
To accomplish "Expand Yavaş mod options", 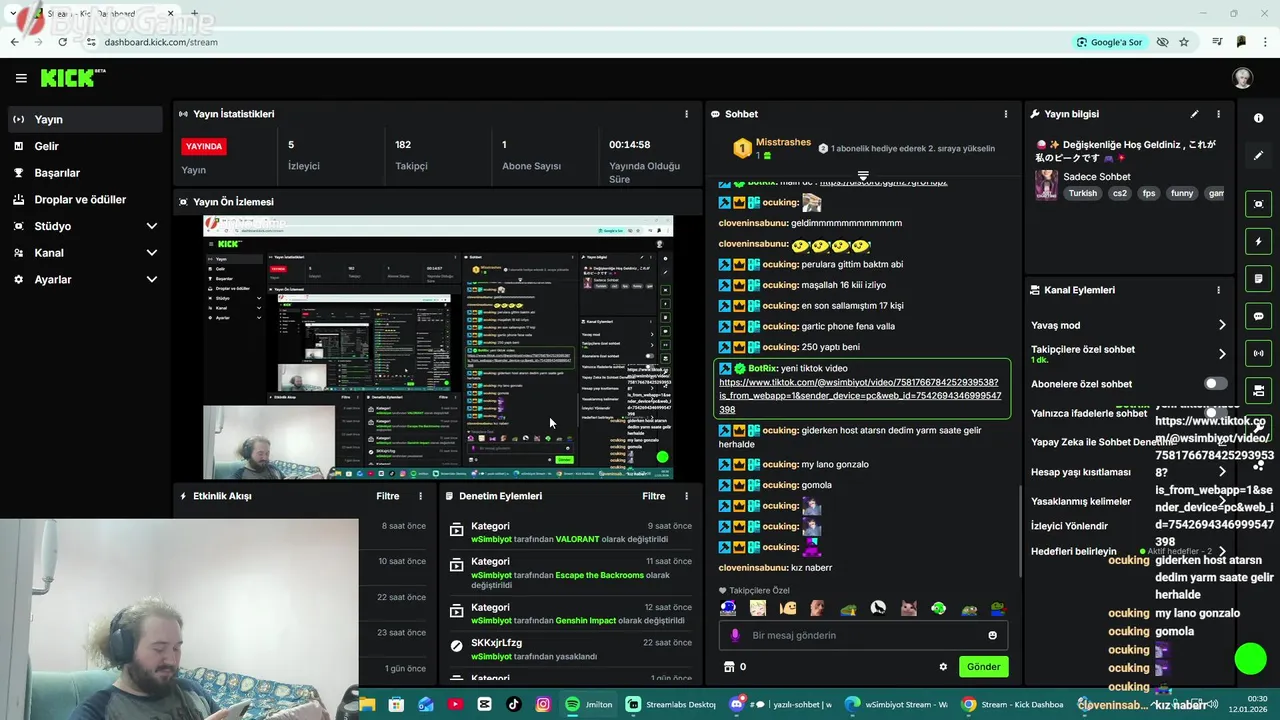I will coord(1222,325).
